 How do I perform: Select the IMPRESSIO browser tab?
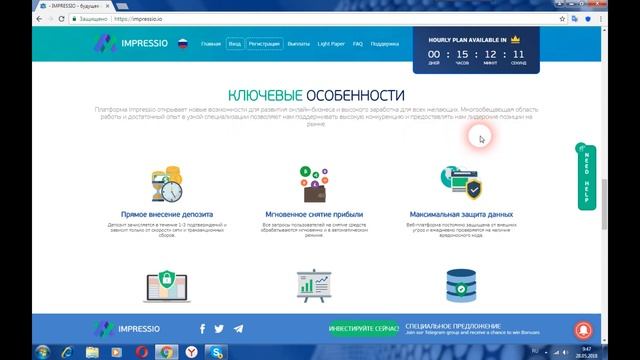[x=73, y=6]
